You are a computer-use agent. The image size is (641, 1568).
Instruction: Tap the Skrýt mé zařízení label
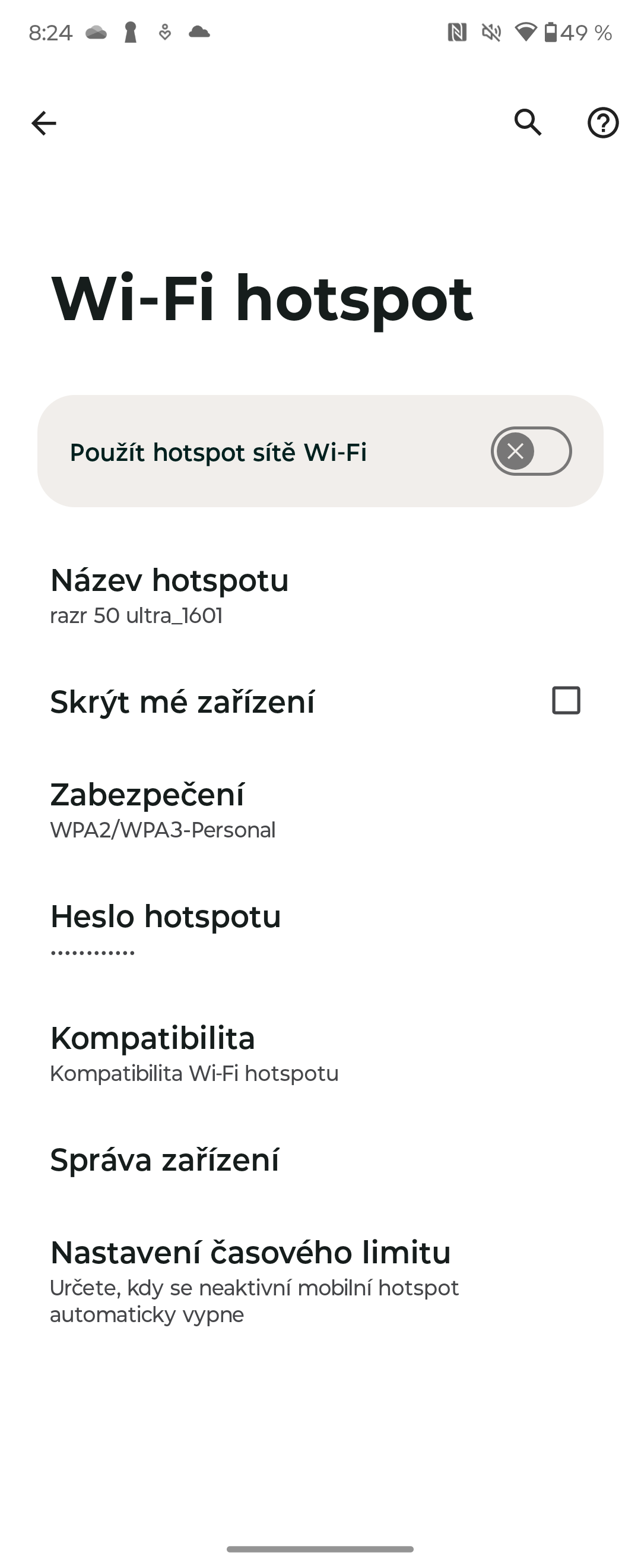(x=182, y=702)
